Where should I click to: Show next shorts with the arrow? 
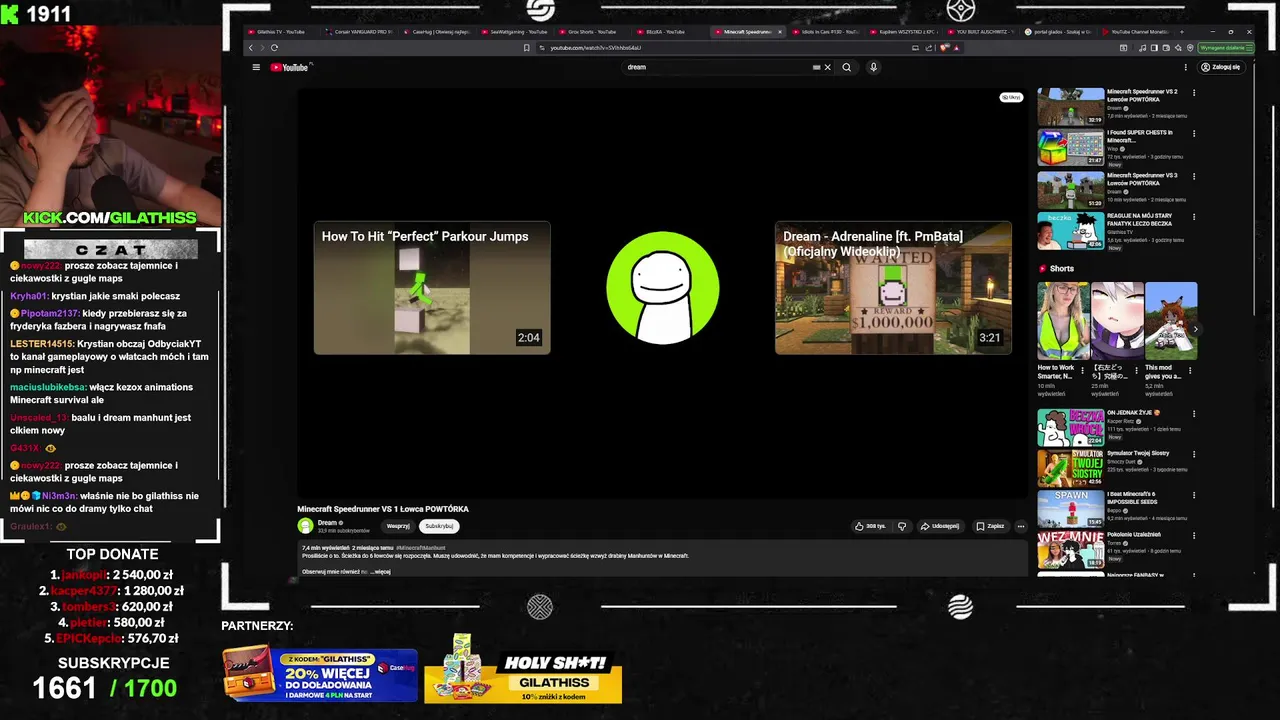click(x=1195, y=329)
